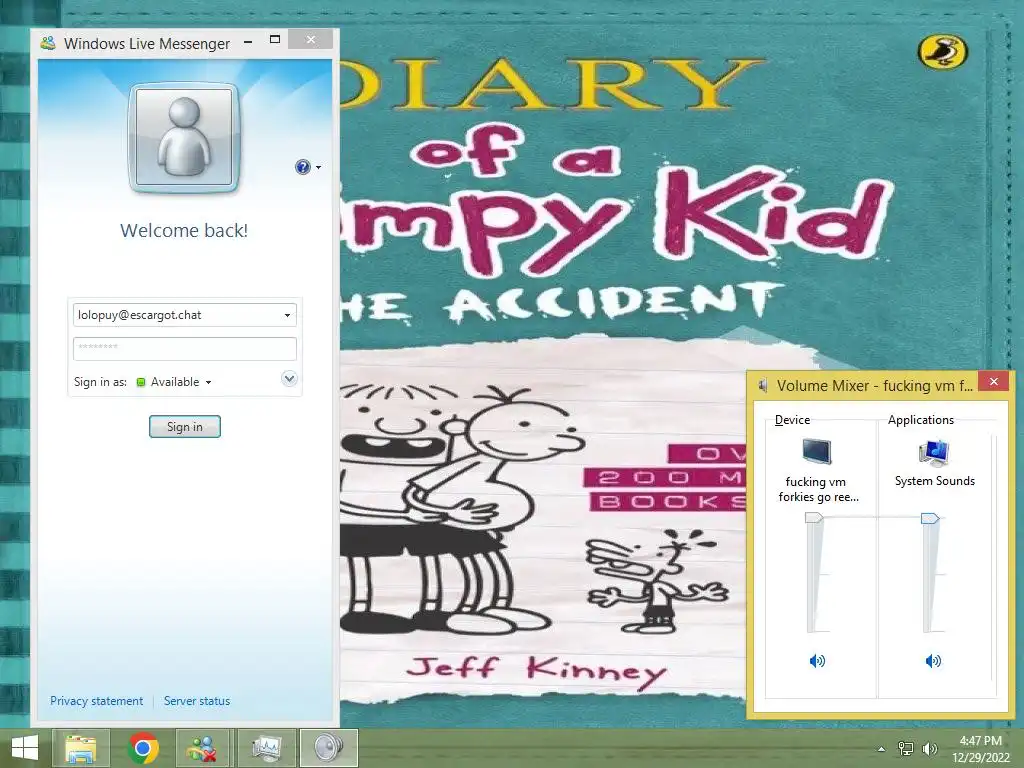The height and width of the screenshot is (768, 1024).
Task: Click the 'Welcome back!' text
Action: click(x=184, y=231)
